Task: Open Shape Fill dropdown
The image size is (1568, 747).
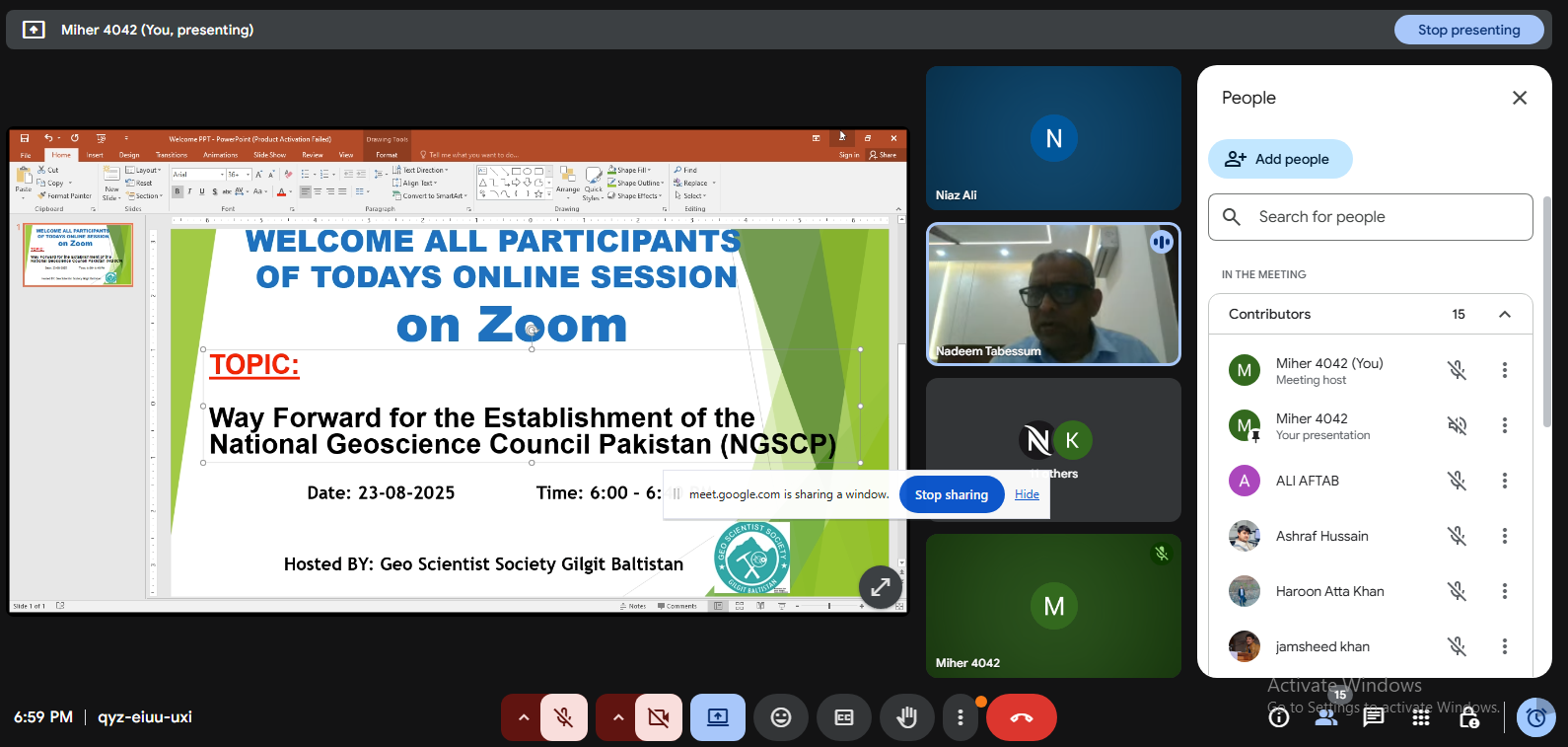Action: click(x=629, y=170)
